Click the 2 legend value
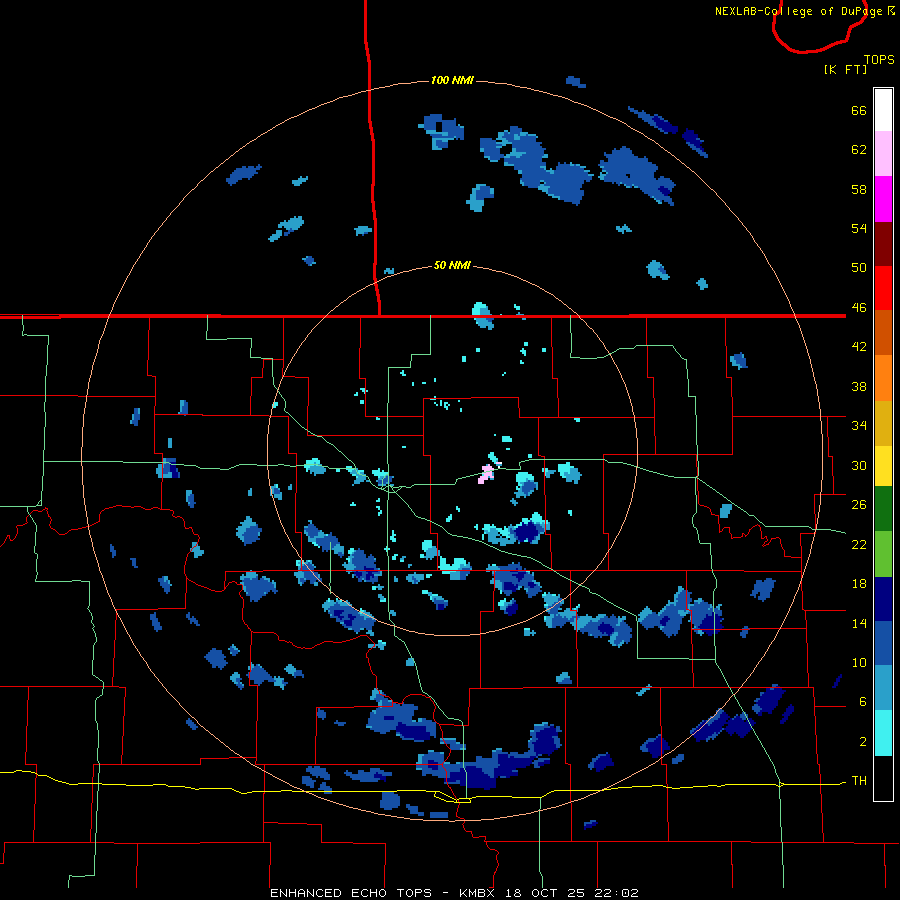 pos(863,741)
